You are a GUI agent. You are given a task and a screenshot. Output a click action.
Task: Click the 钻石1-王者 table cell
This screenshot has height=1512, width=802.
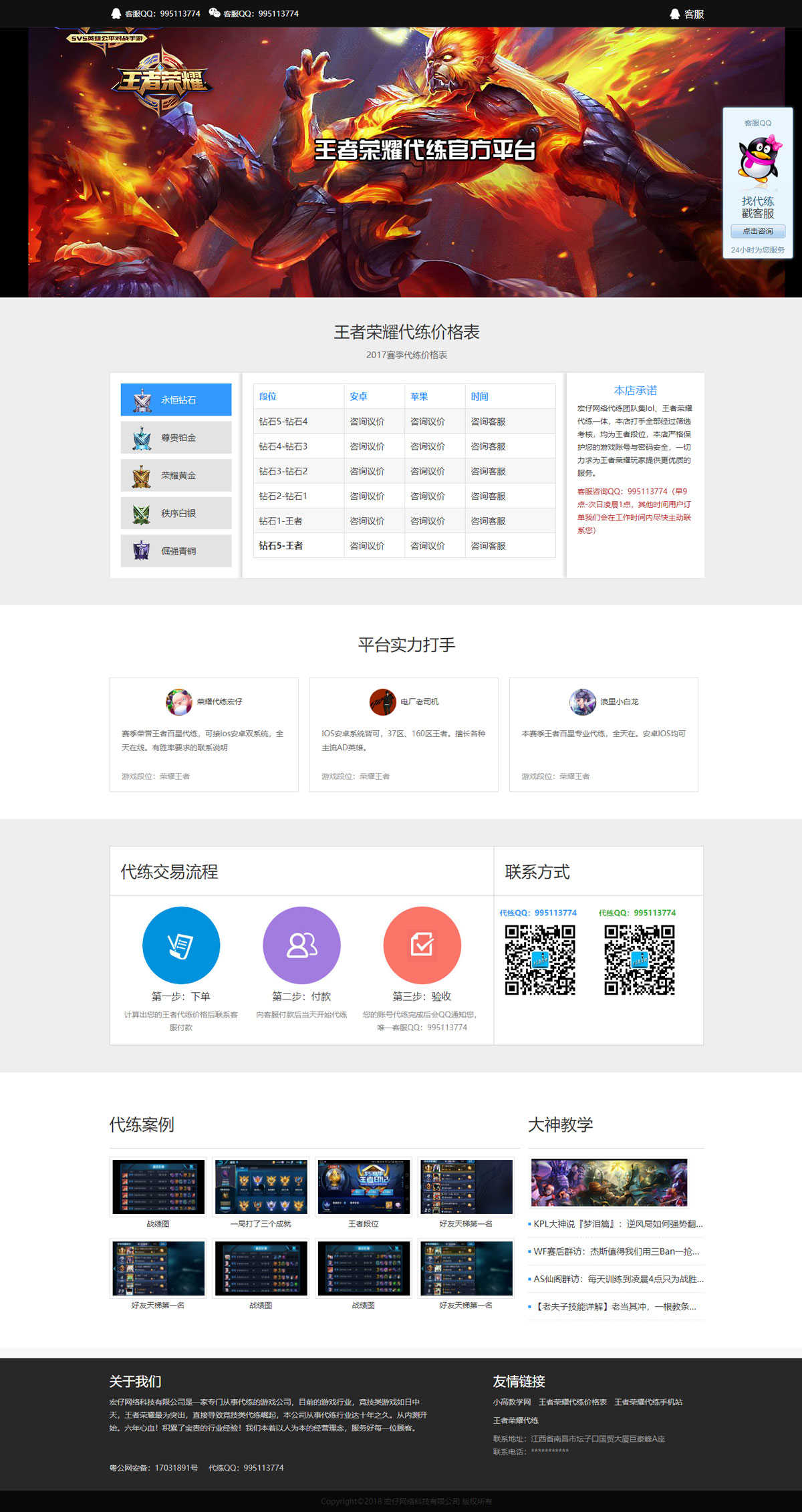(x=299, y=520)
